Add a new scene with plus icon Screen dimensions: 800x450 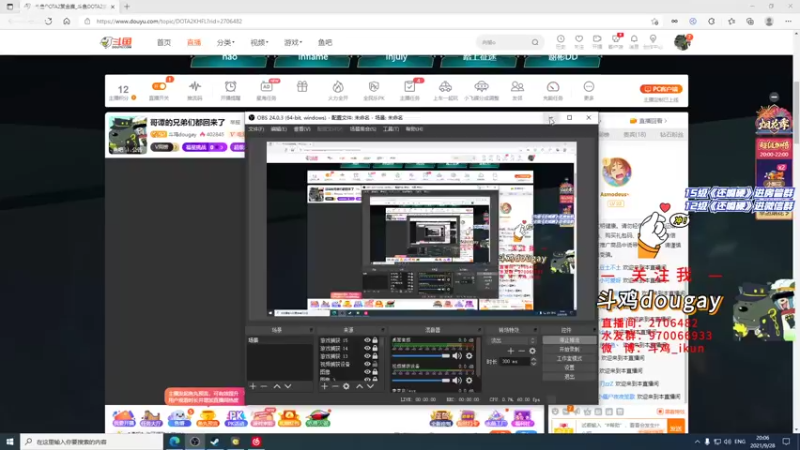point(253,386)
